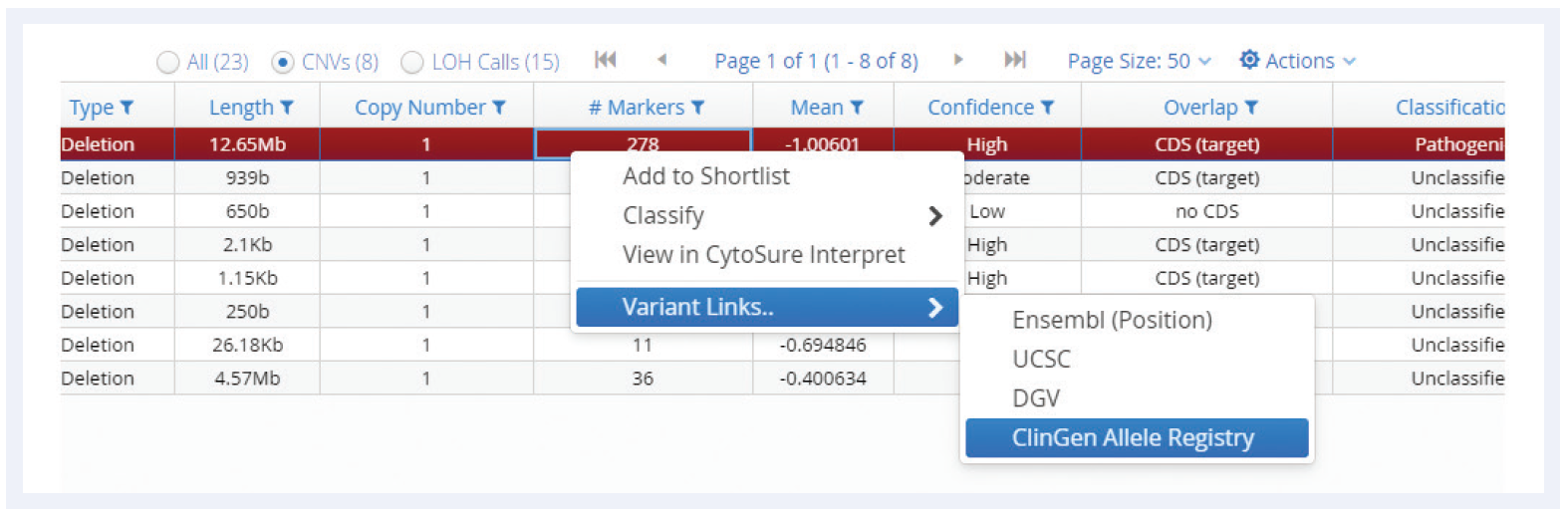The image size is (1568, 518).
Task: Click the filter icon next to Length header
Action: tap(287, 108)
